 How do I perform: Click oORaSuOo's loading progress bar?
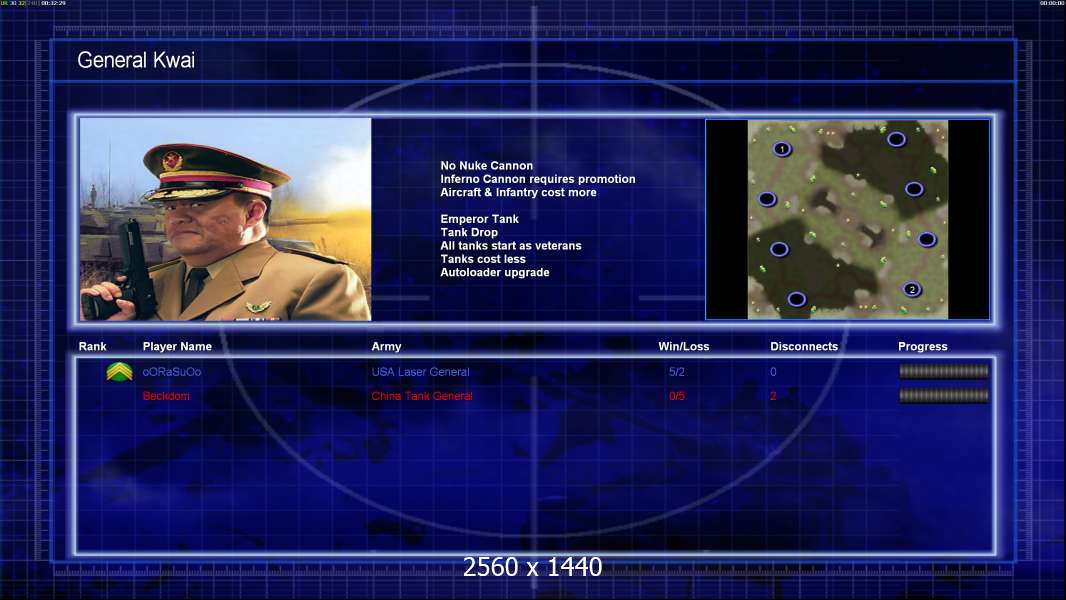[944, 371]
